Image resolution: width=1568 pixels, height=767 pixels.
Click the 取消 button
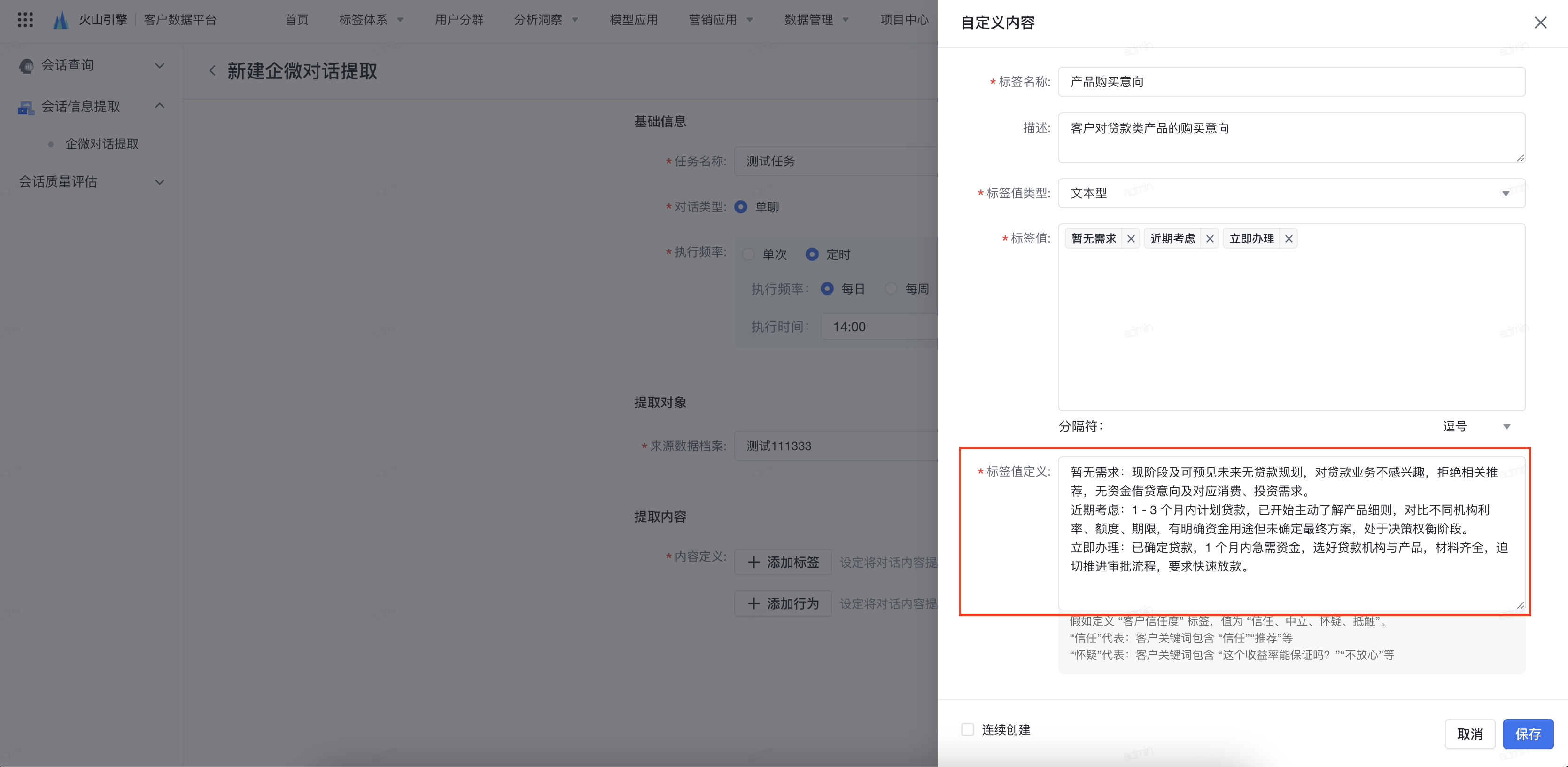point(1469,734)
